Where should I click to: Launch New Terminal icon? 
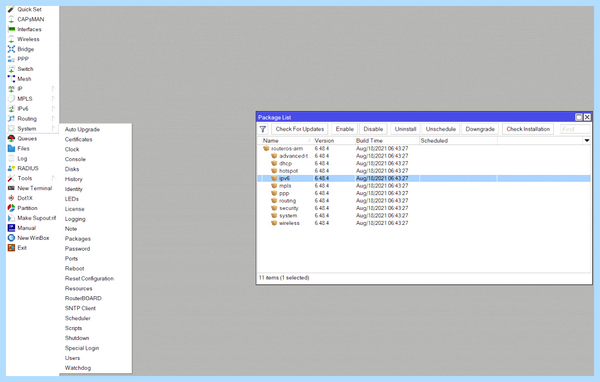point(11,188)
